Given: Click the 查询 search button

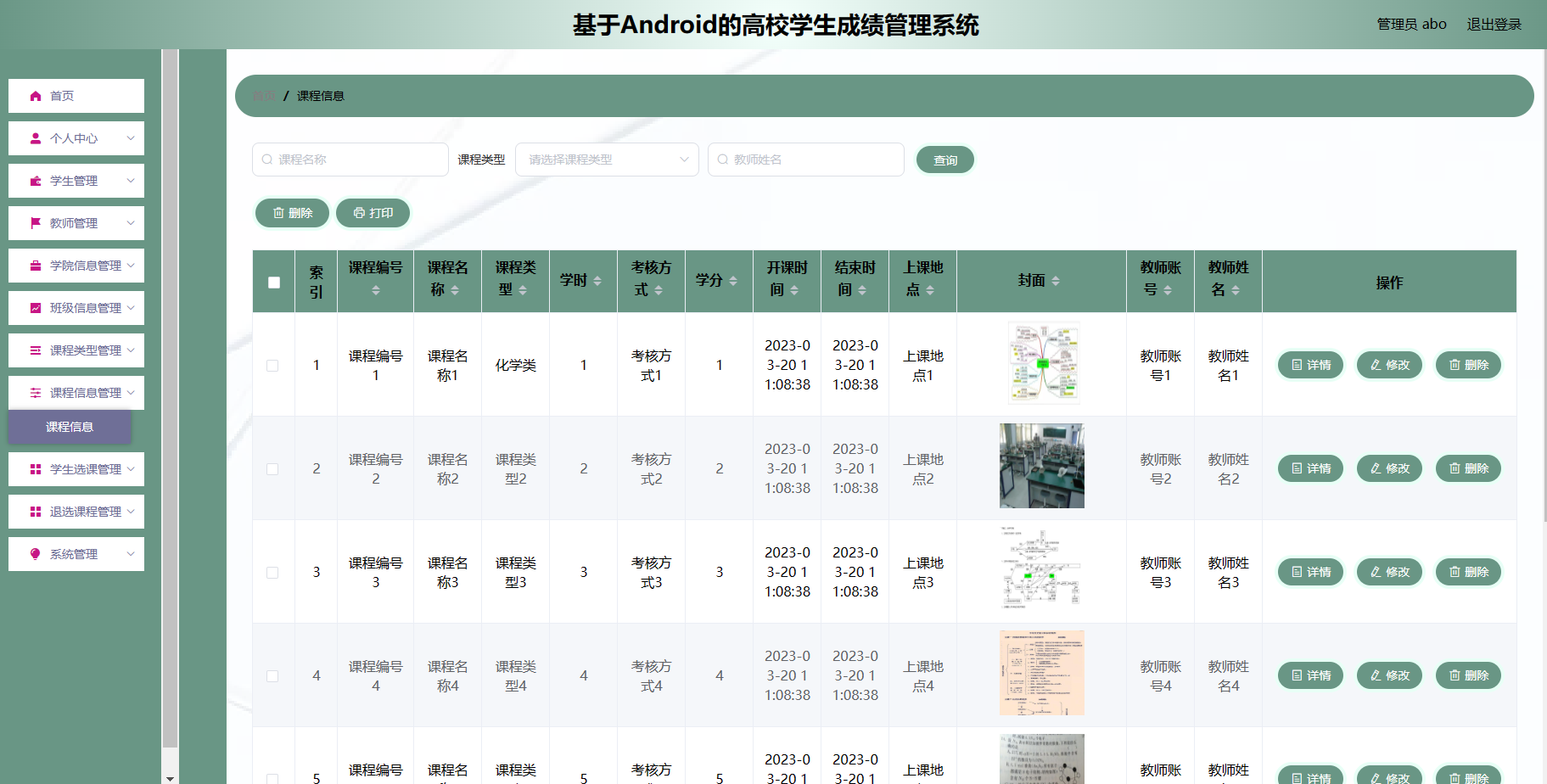Looking at the screenshot, I should pos(945,160).
